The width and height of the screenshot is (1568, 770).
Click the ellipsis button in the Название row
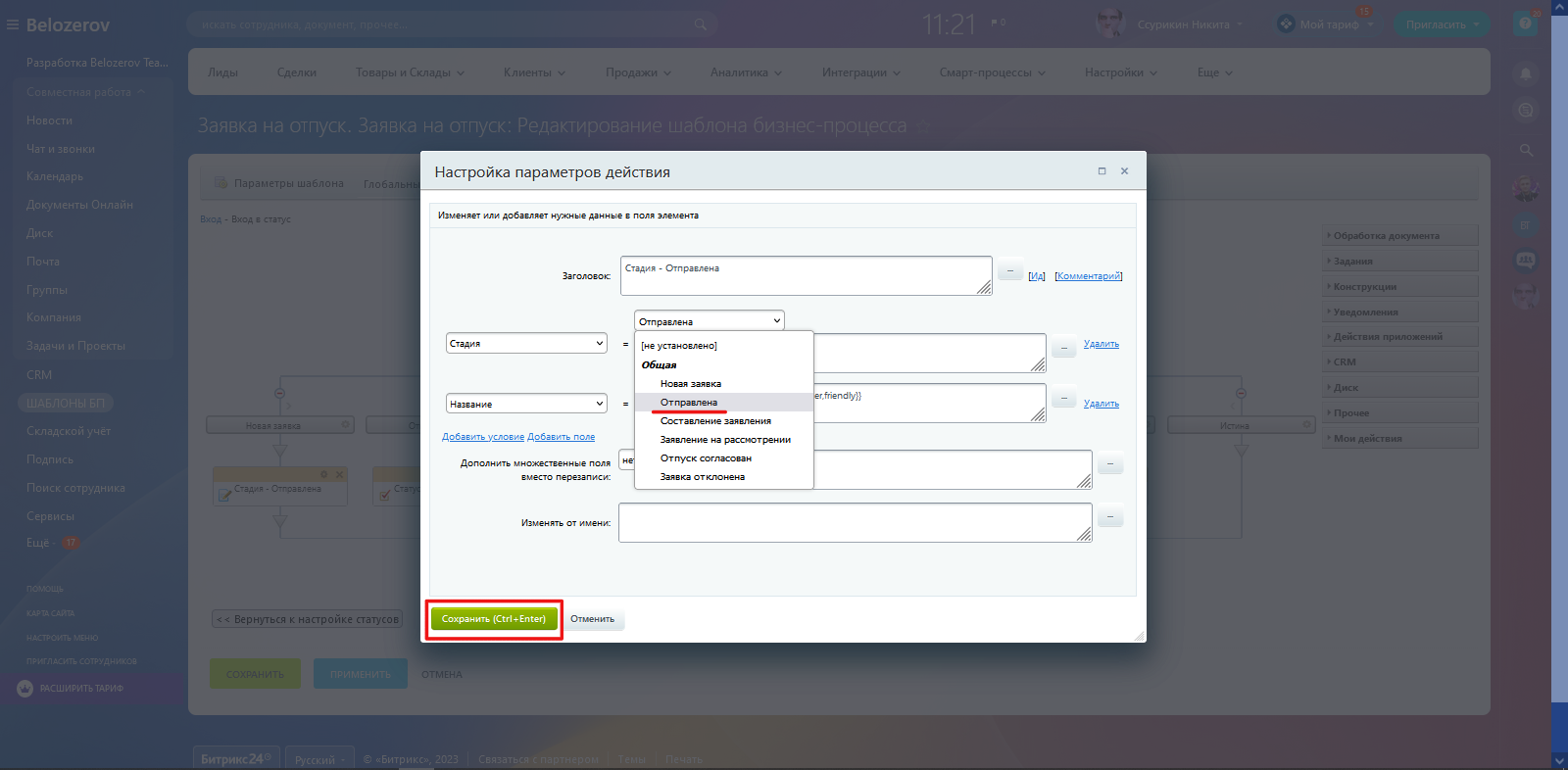[x=1064, y=398]
